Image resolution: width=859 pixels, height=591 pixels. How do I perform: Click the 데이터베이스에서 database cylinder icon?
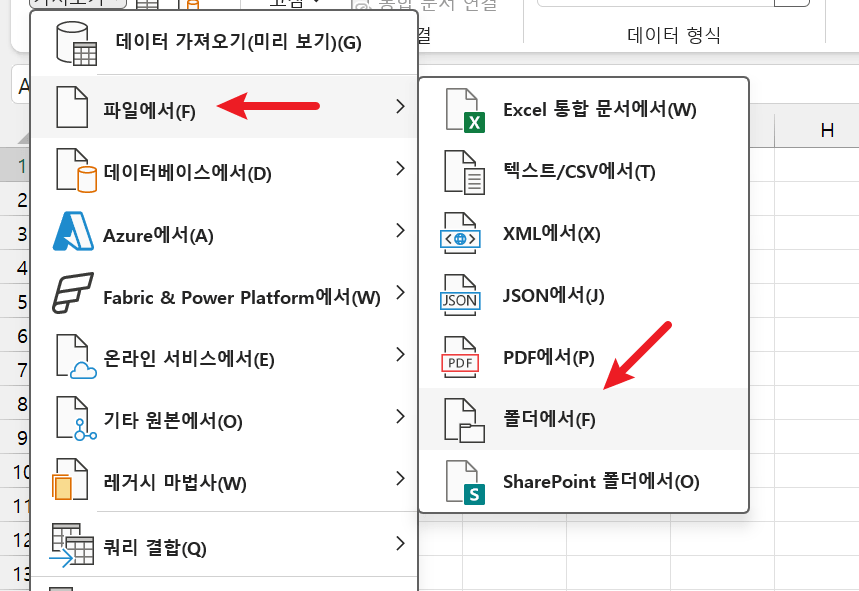point(77,170)
